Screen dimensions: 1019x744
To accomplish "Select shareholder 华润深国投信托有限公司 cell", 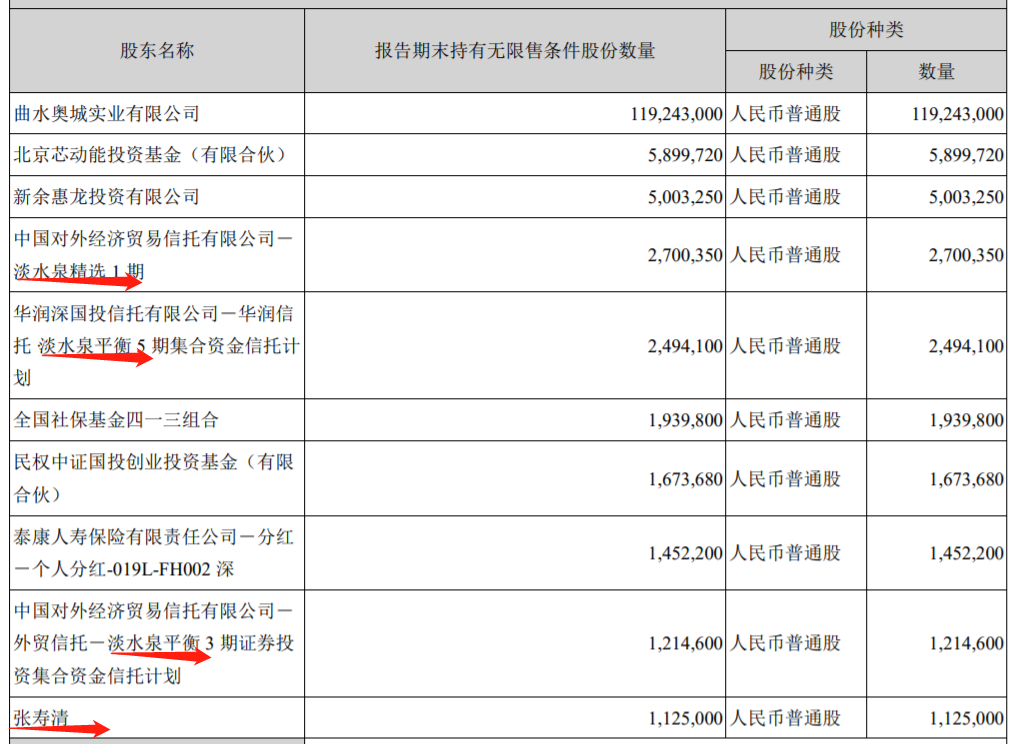I will 156,346.
